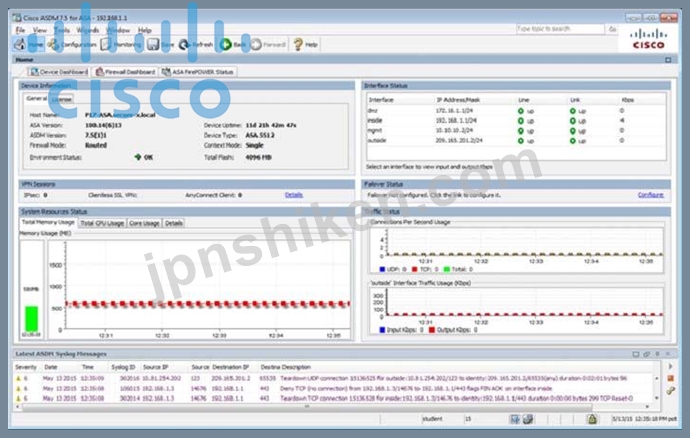Click the Configure link in Failover Status
Image resolution: width=690 pixels, height=438 pixels.
[x=651, y=195]
